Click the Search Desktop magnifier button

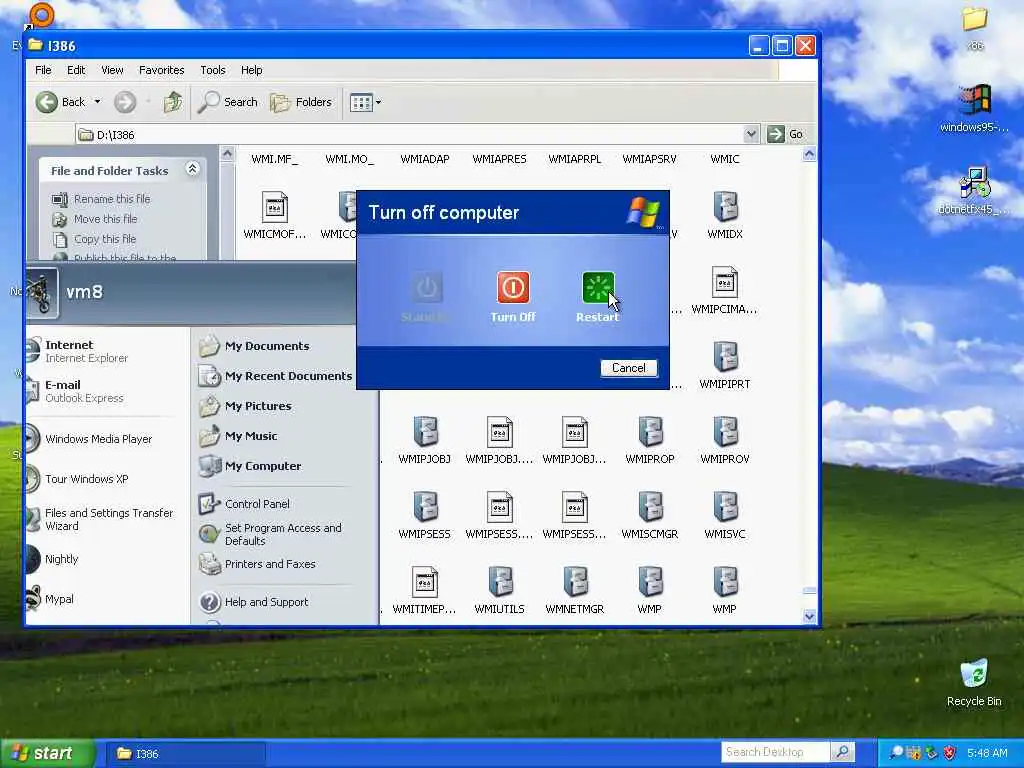842,752
